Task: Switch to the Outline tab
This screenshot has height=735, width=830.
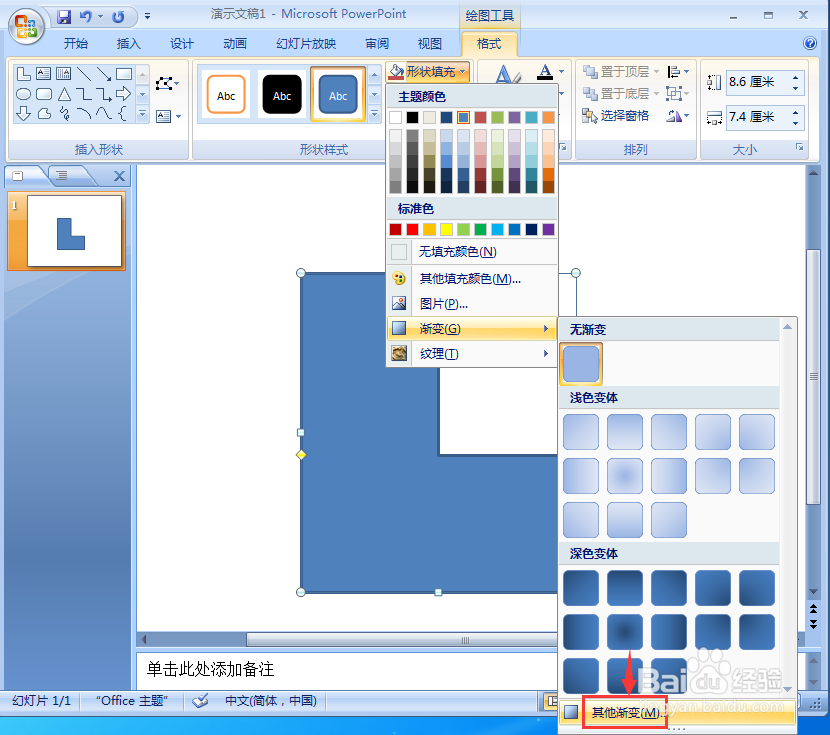Action: 62,175
